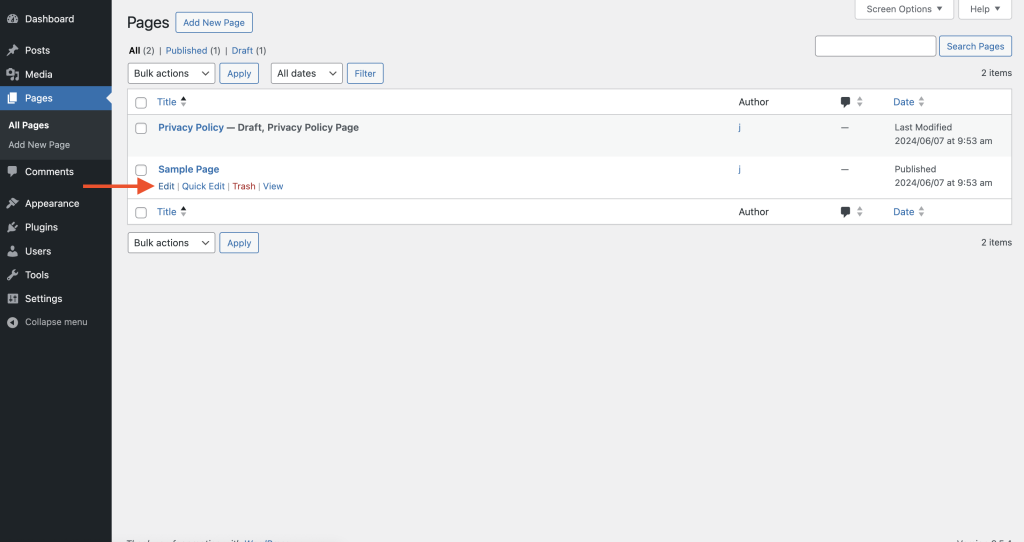Screen dimensions: 1024x542
Task: Click the Comments speech bubble icon in sidebar
Action: point(12,171)
